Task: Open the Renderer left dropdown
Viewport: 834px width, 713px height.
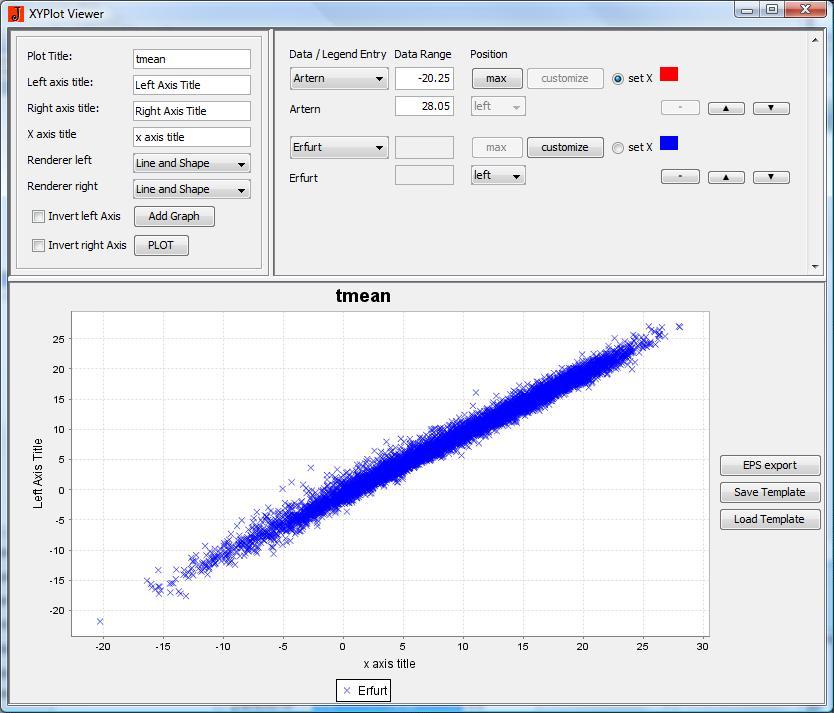Action: click(191, 163)
